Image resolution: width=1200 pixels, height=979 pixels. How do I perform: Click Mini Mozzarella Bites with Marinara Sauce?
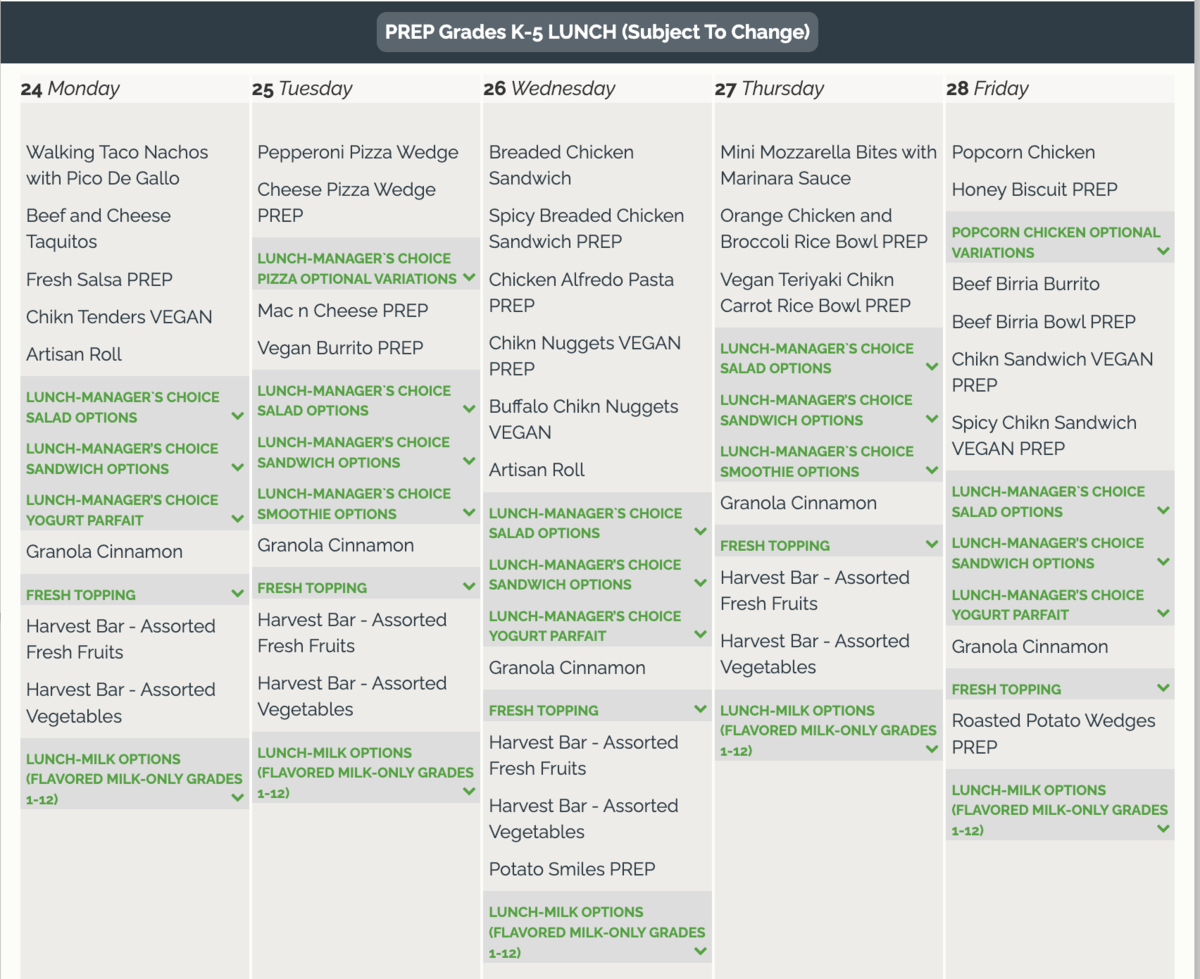coord(828,165)
